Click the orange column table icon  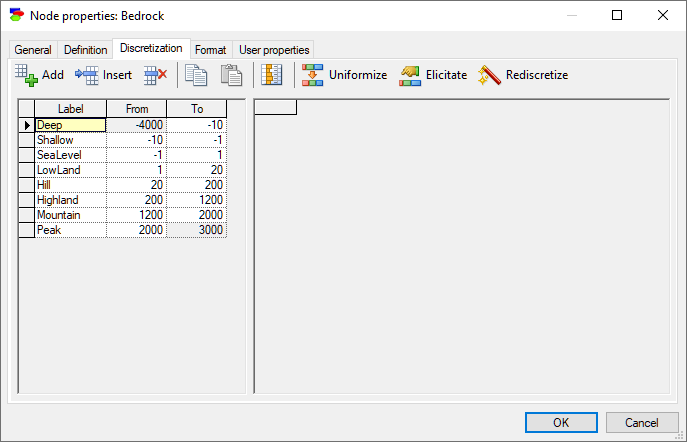point(272,74)
